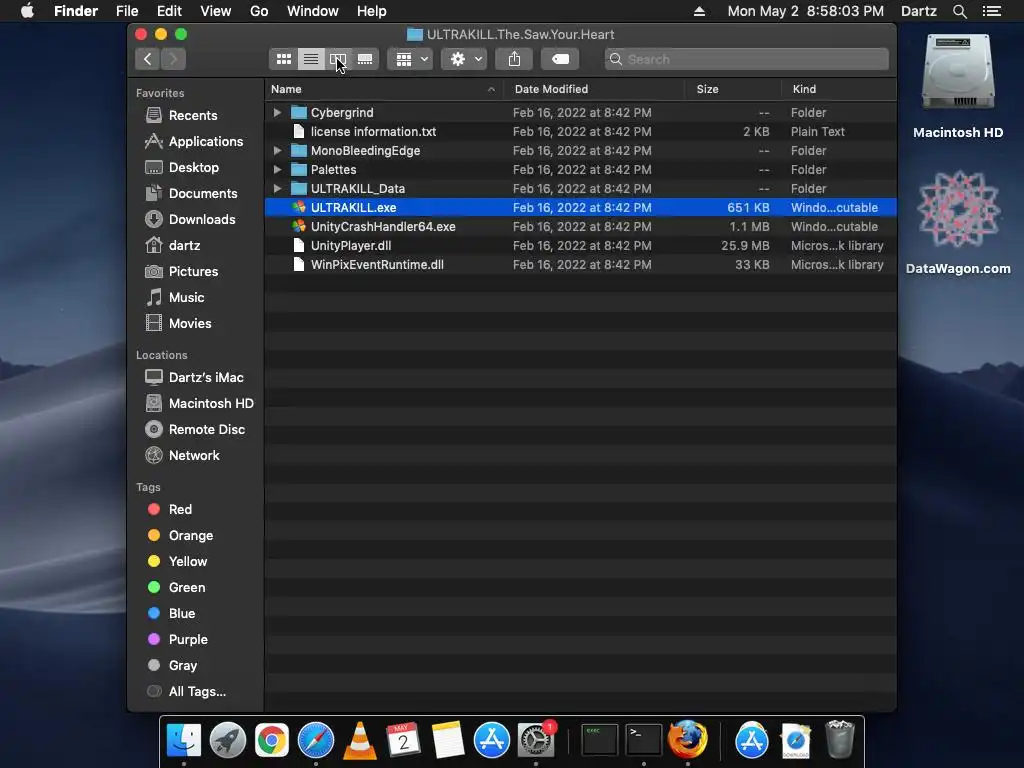Open Recents in the sidebar
Screen dimensions: 1024x768
click(x=193, y=116)
